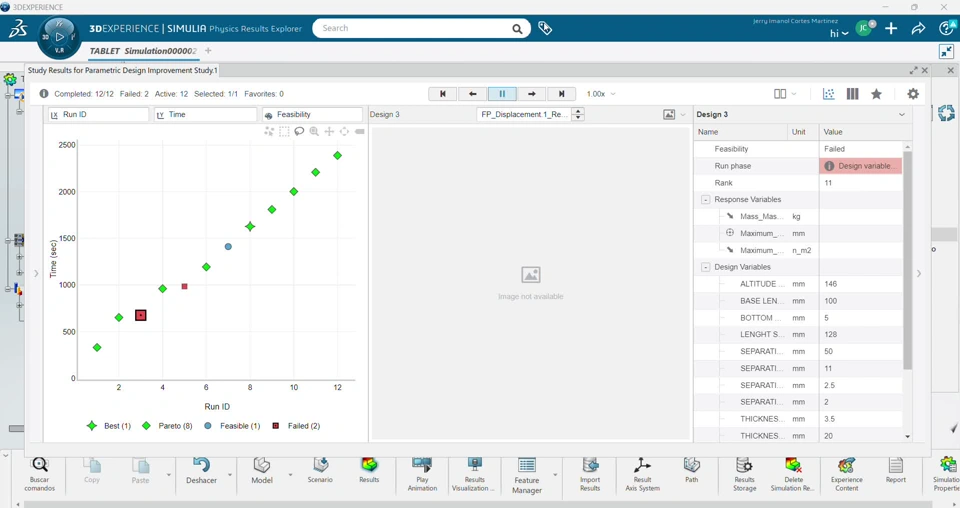960x508 pixels.
Task: Open the Feature Manager
Action: coord(527,476)
